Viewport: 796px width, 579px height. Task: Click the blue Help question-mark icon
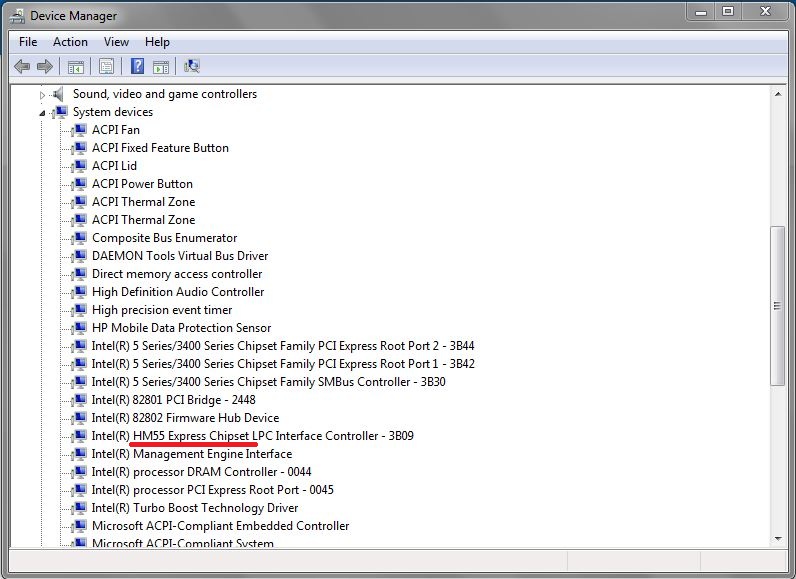[138, 66]
